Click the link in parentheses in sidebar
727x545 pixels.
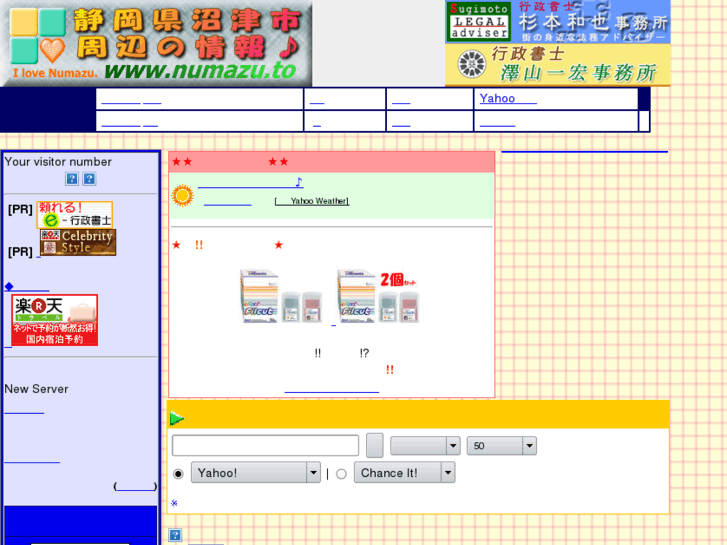(135, 486)
